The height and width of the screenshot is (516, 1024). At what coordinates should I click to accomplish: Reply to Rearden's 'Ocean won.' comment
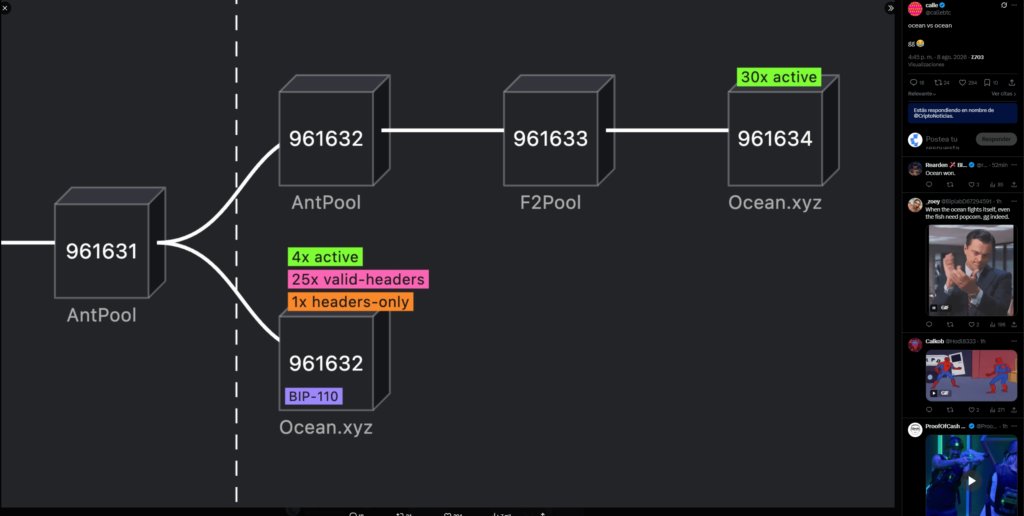point(929,185)
